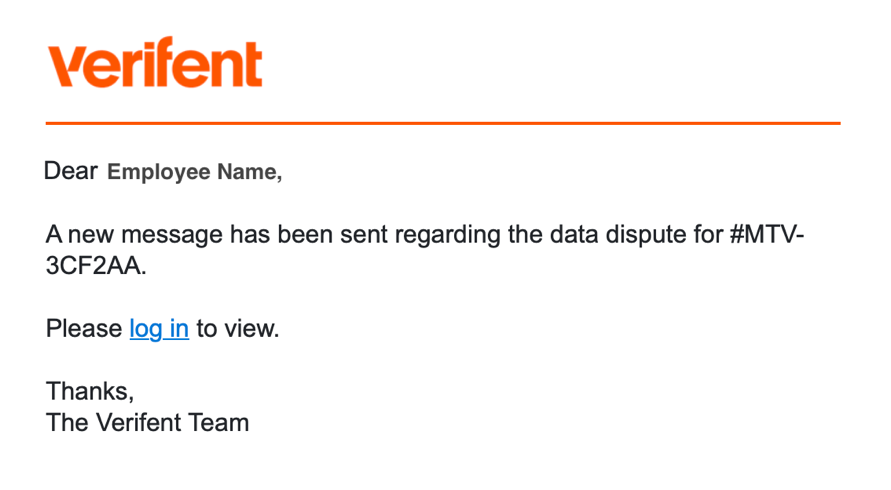Click the "3CF2AA." code on second line
The width and height of the screenshot is (891, 490).
point(96,268)
